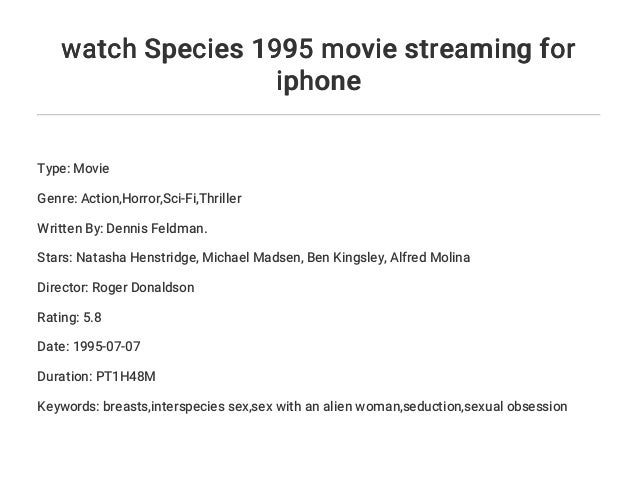The height and width of the screenshot is (479, 638).
Task: Click the Written By: Dennis Feldman line
Action: tap(122, 228)
